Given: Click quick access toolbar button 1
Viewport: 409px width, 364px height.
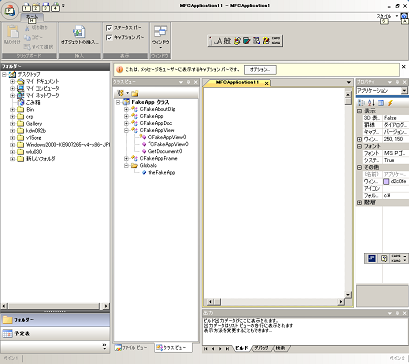Looking at the screenshot, I should 26,8.
